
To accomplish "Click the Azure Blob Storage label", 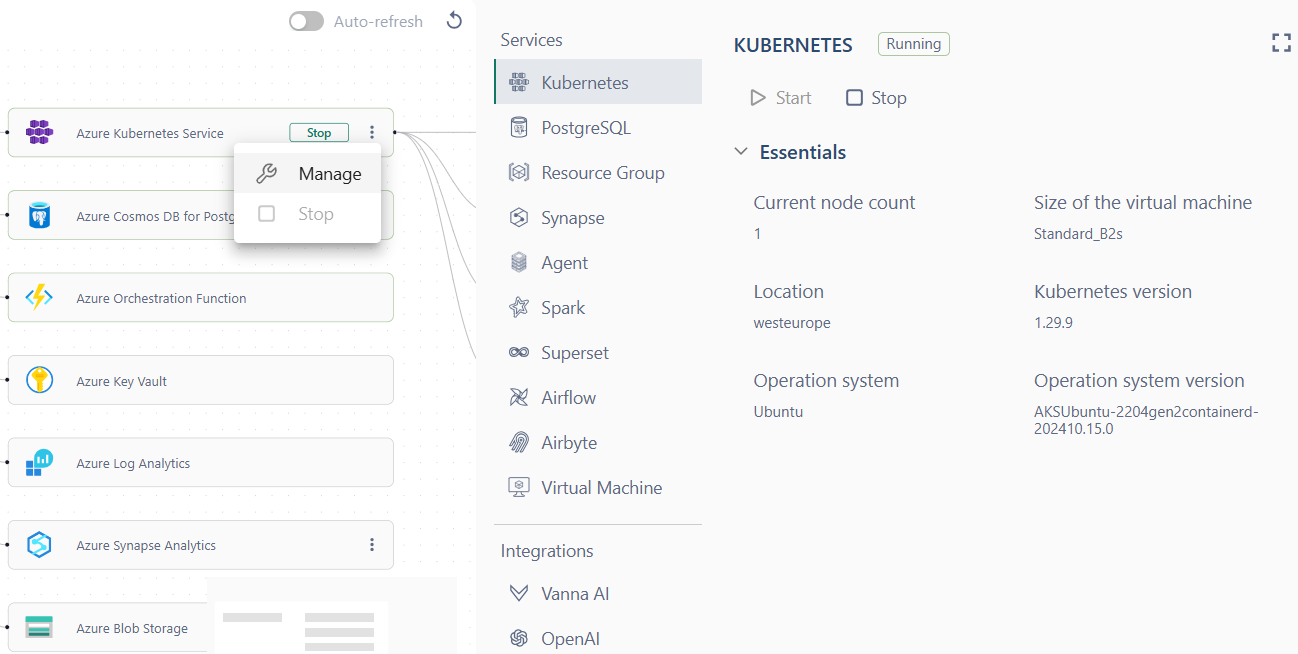I will click(132, 628).
